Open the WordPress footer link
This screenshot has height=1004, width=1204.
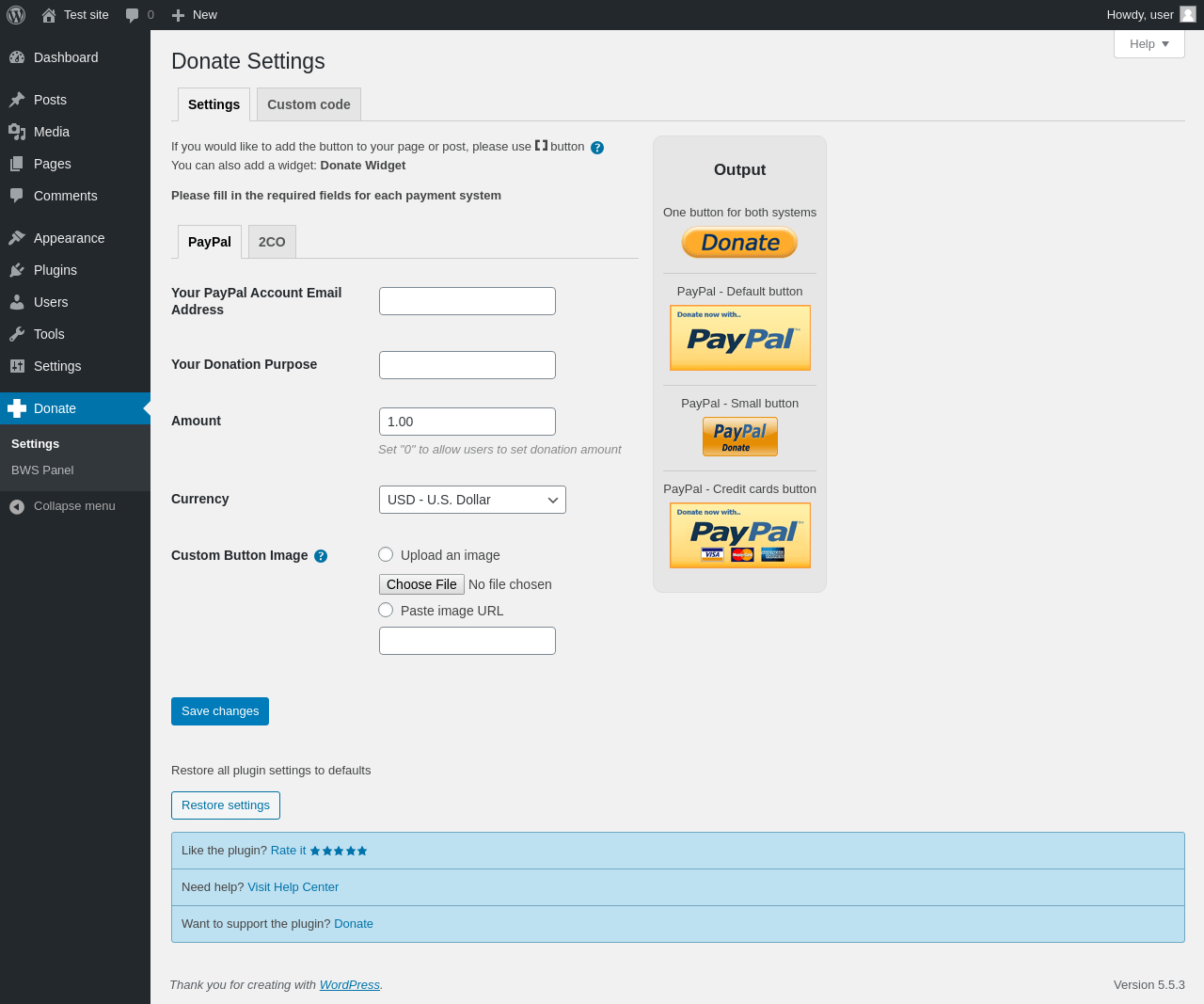click(x=350, y=985)
